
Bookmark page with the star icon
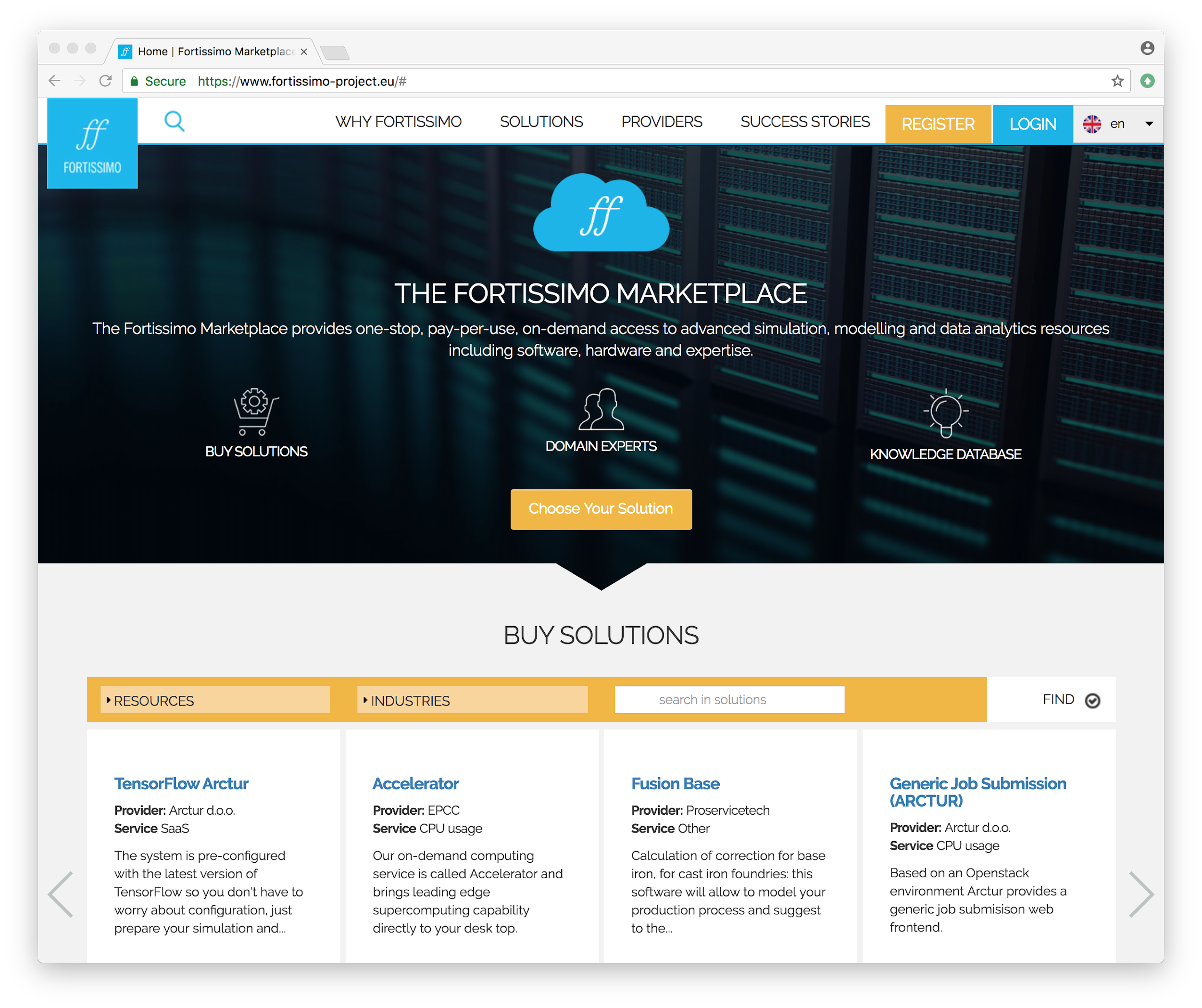1117,81
